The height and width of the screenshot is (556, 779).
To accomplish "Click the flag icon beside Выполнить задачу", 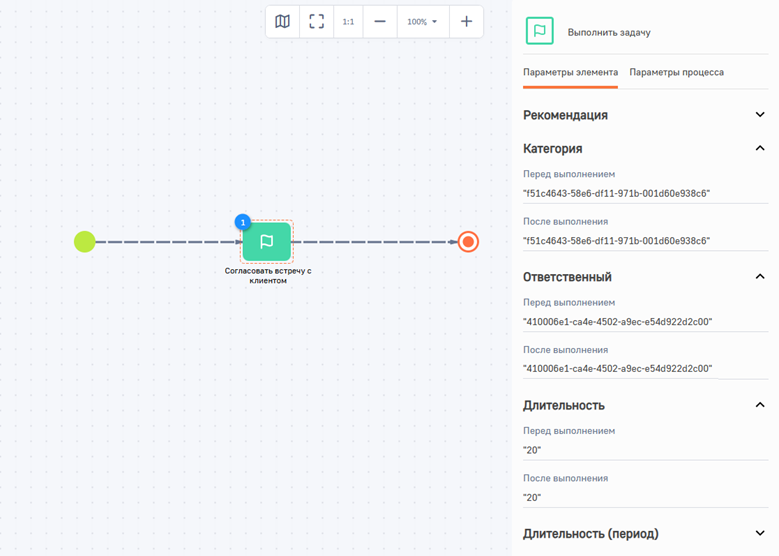I will [540, 31].
